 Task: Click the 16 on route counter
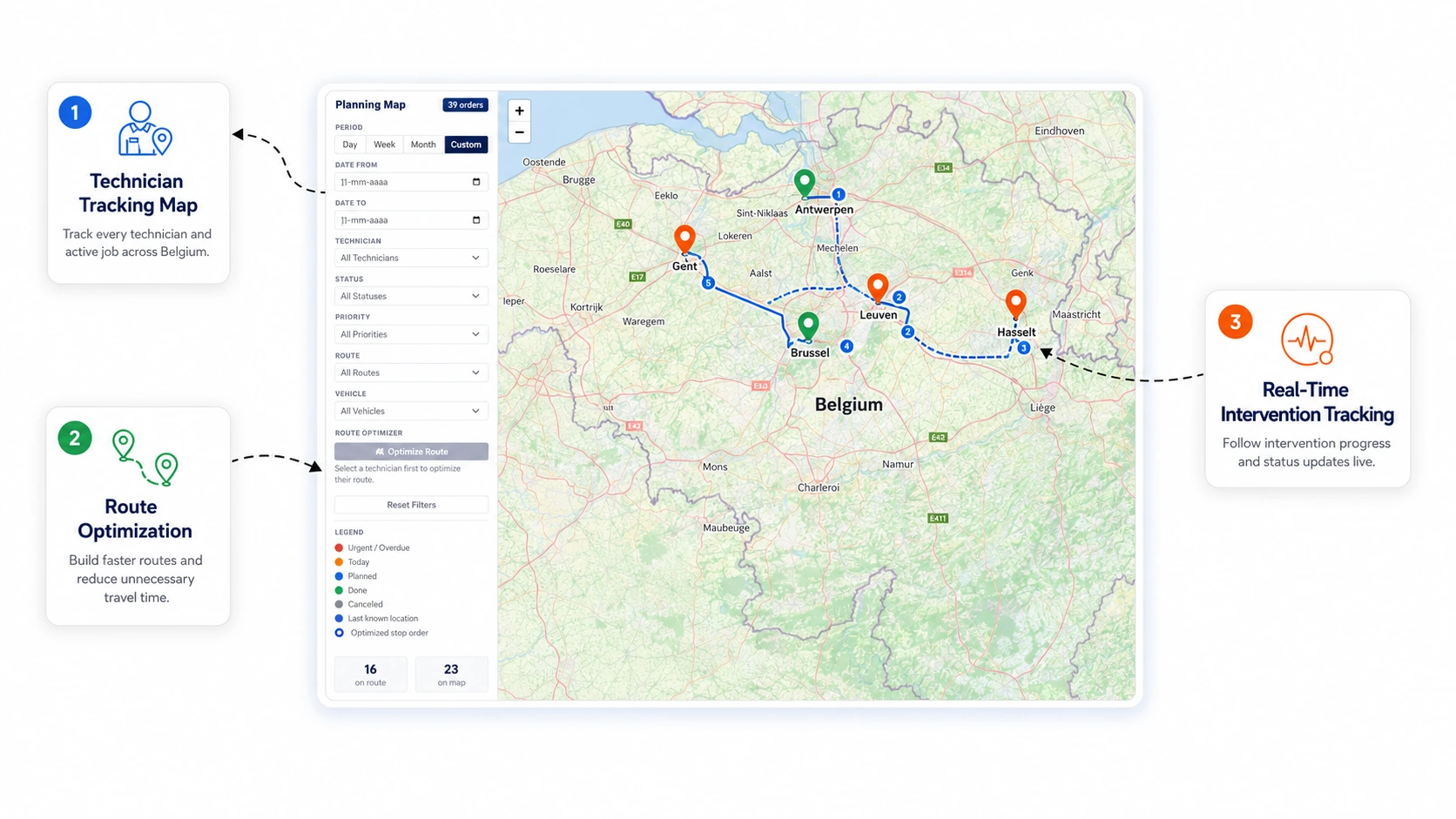click(x=370, y=675)
